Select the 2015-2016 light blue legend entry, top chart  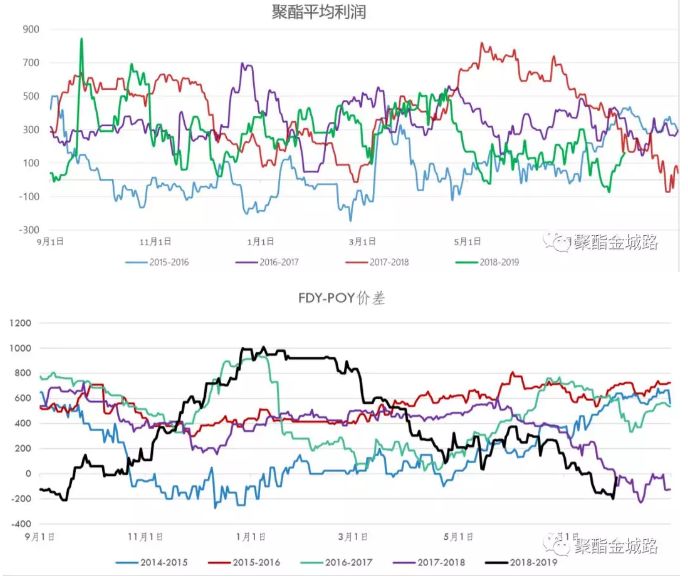tap(162, 263)
